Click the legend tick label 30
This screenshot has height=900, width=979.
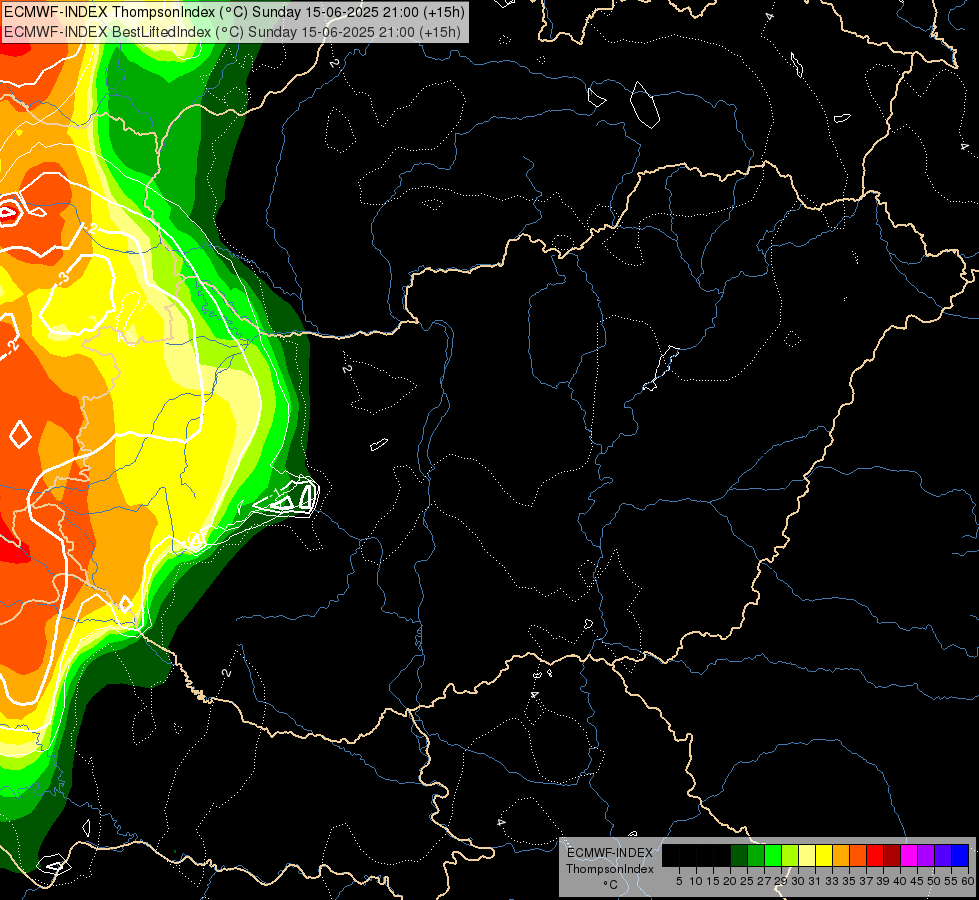tap(798, 881)
